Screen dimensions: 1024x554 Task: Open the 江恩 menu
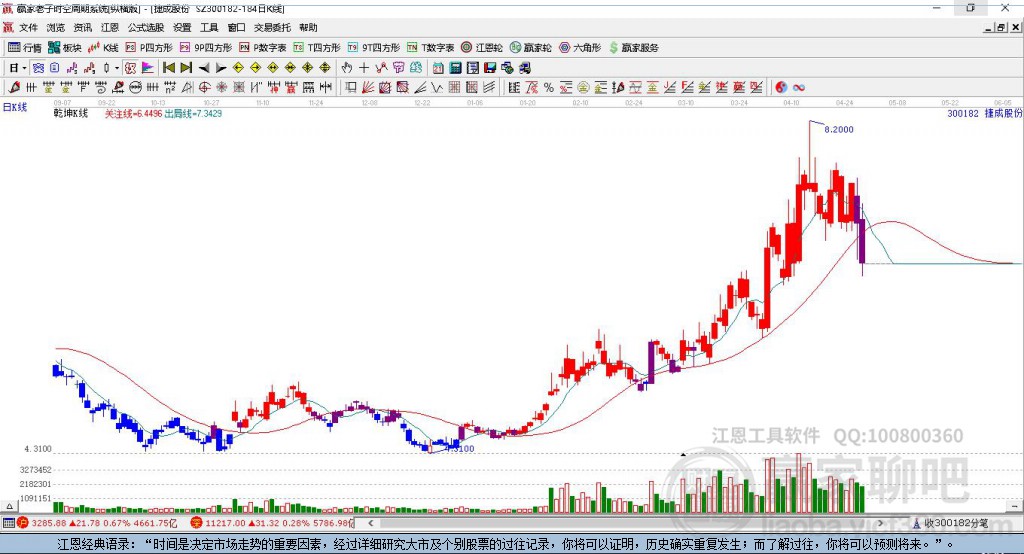(110, 27)
